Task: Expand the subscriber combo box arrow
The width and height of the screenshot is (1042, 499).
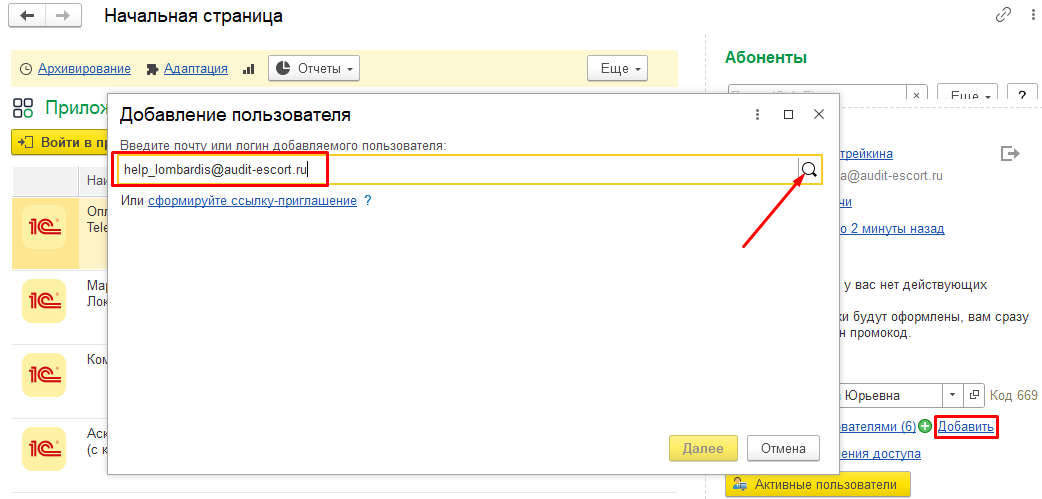Action: [951, 395]
